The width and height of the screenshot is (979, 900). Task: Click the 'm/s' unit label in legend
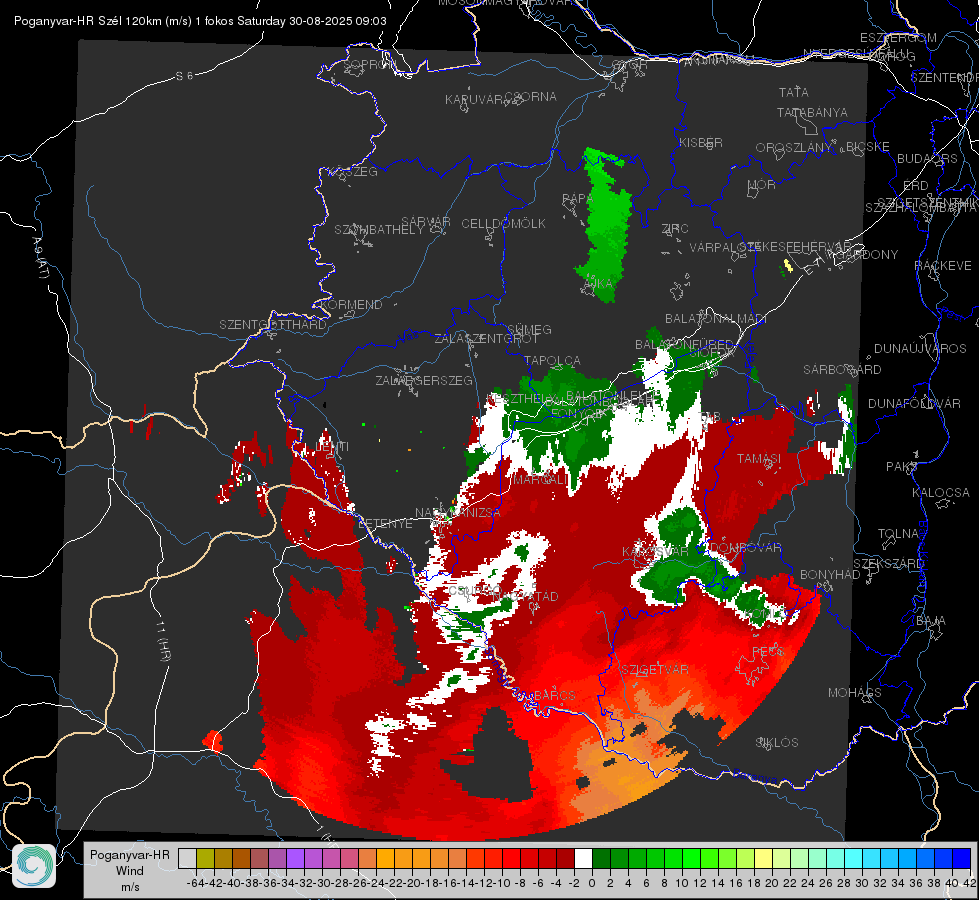pos(130,887)
